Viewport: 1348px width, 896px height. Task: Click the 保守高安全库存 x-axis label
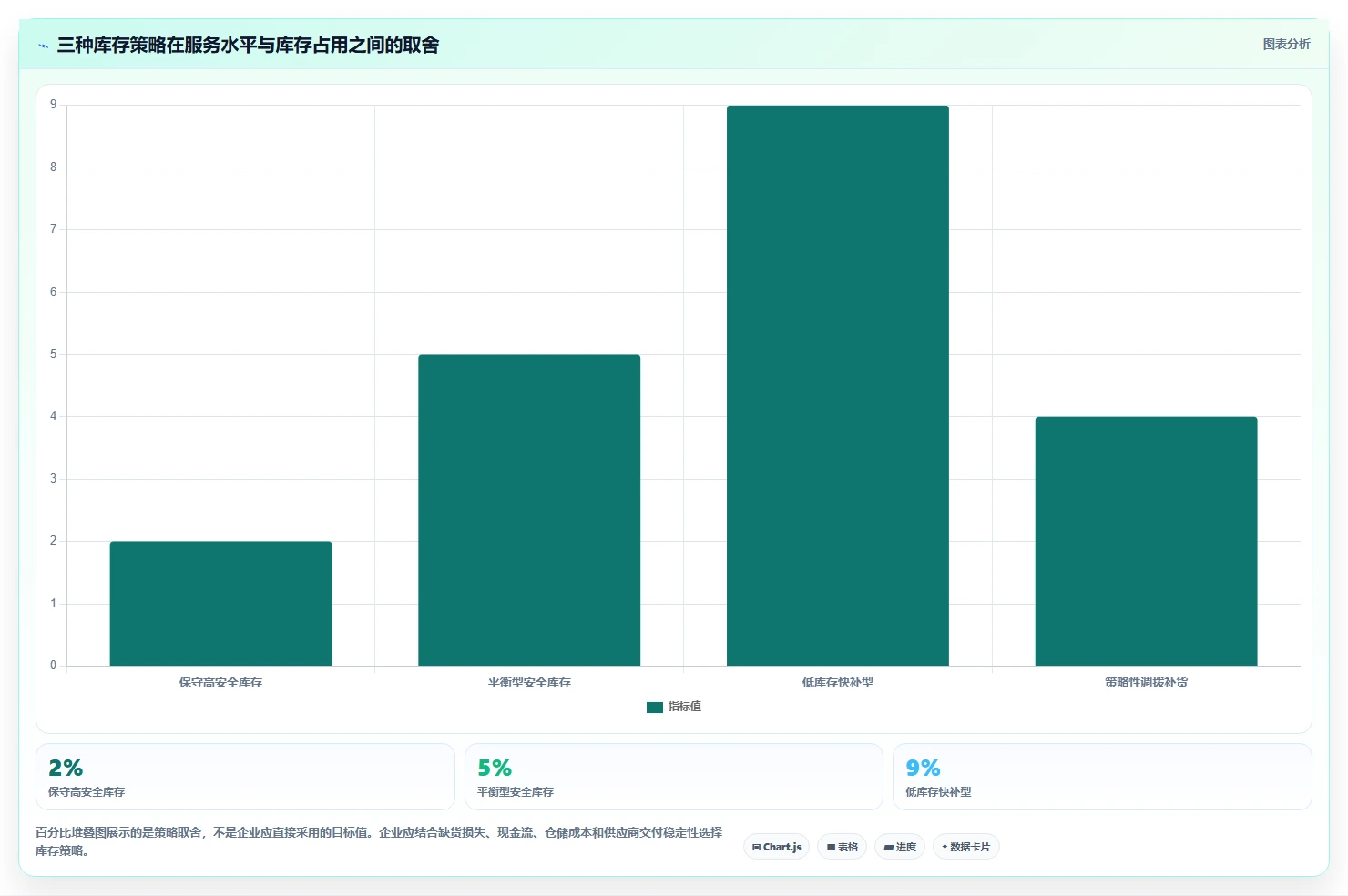click(220, 682)
